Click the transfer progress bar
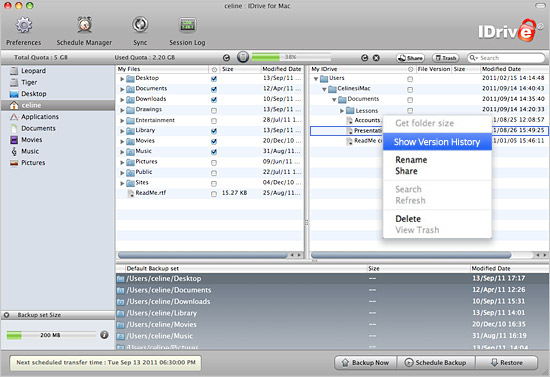 tap(291, 57)
